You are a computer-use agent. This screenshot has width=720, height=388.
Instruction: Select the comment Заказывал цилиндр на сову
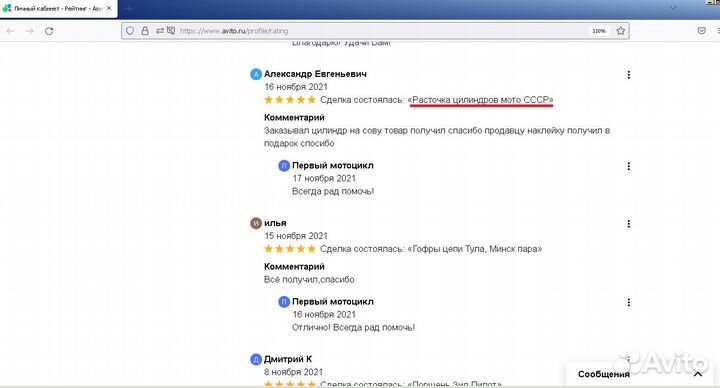point(437,137)
